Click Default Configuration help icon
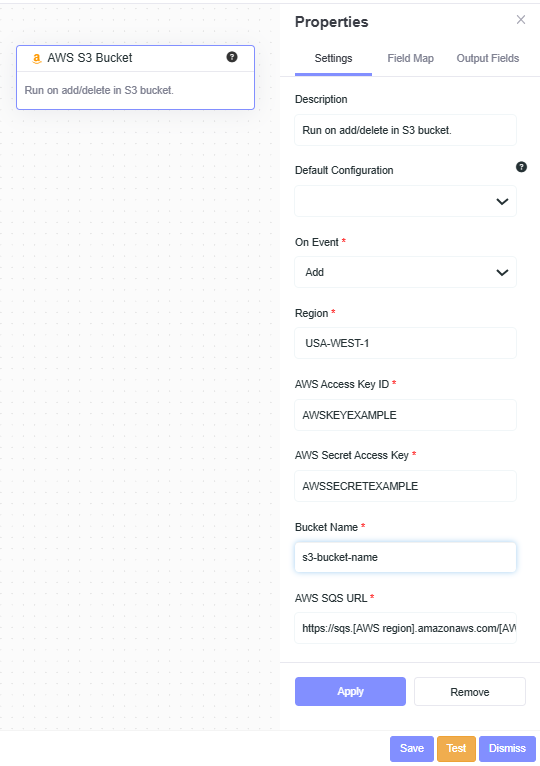Viewport: 540px width, 766px height. [521, 167]
